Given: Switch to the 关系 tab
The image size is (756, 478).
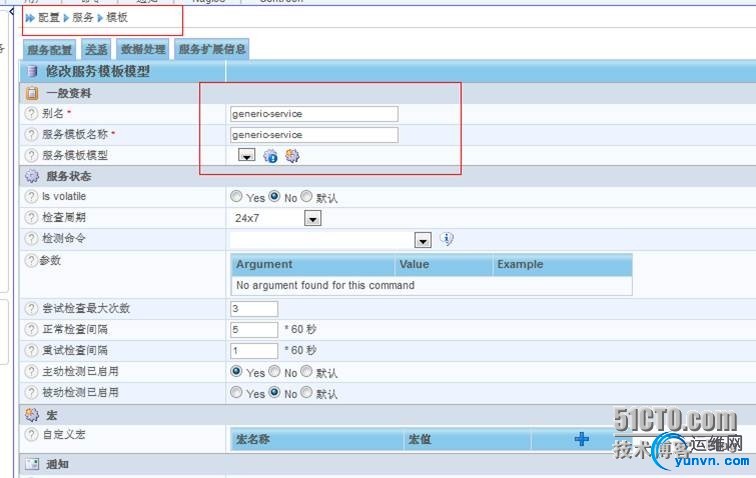Looking at the screenshot, I should [x=96, y=50].
